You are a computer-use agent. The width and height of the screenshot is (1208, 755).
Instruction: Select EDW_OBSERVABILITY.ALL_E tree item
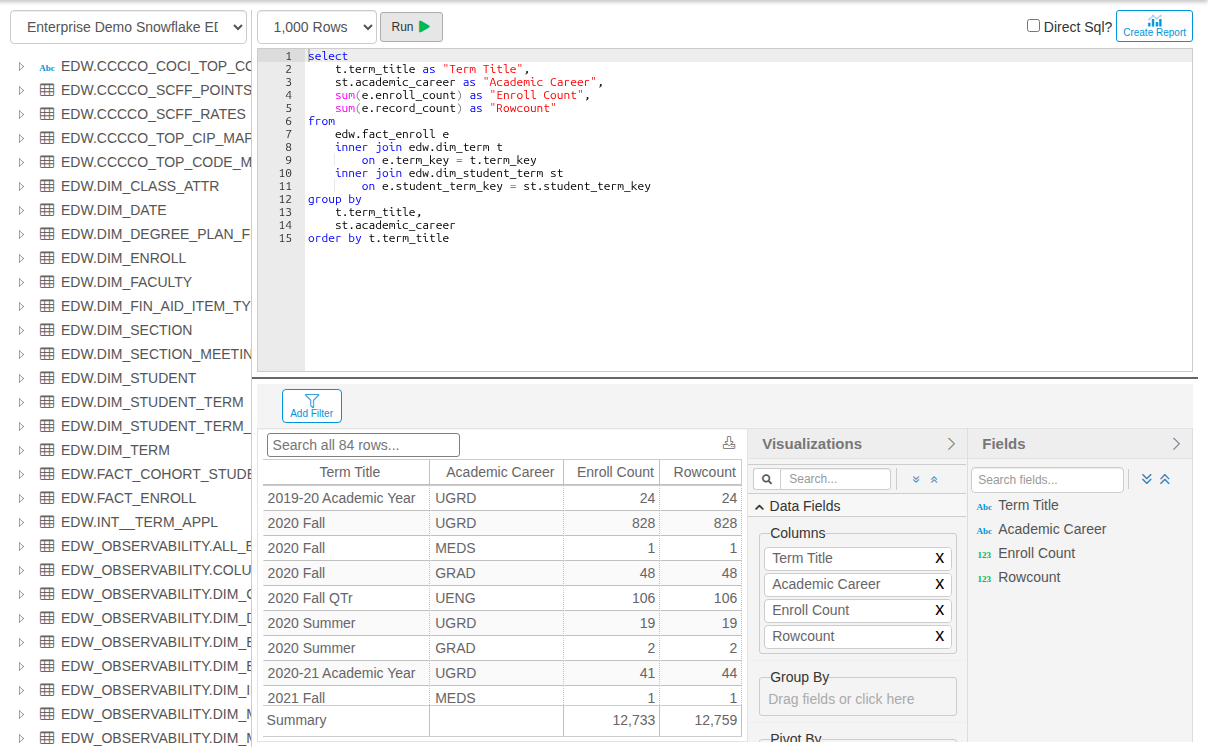pos(156,546)
